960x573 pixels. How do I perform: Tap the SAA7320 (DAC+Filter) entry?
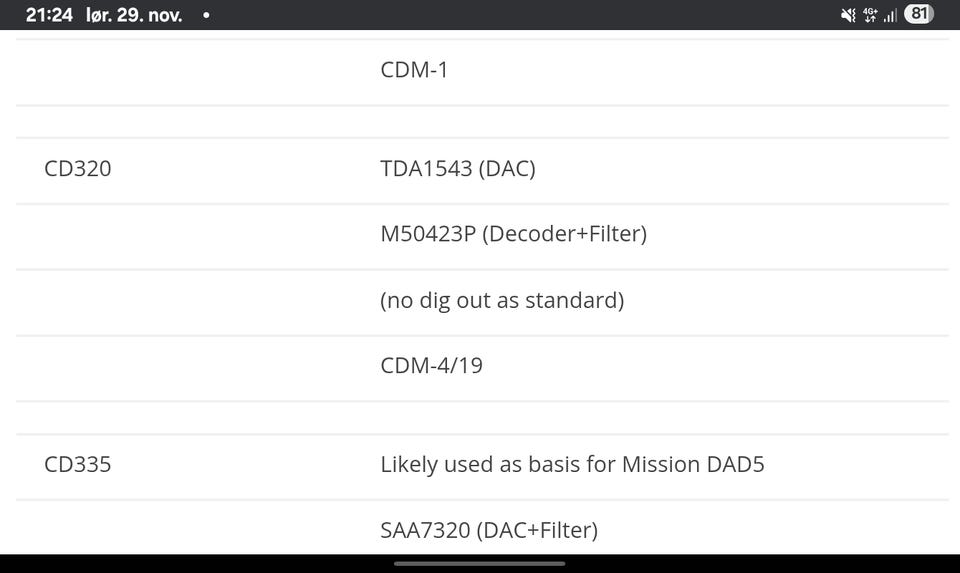[x=489, y=530]
